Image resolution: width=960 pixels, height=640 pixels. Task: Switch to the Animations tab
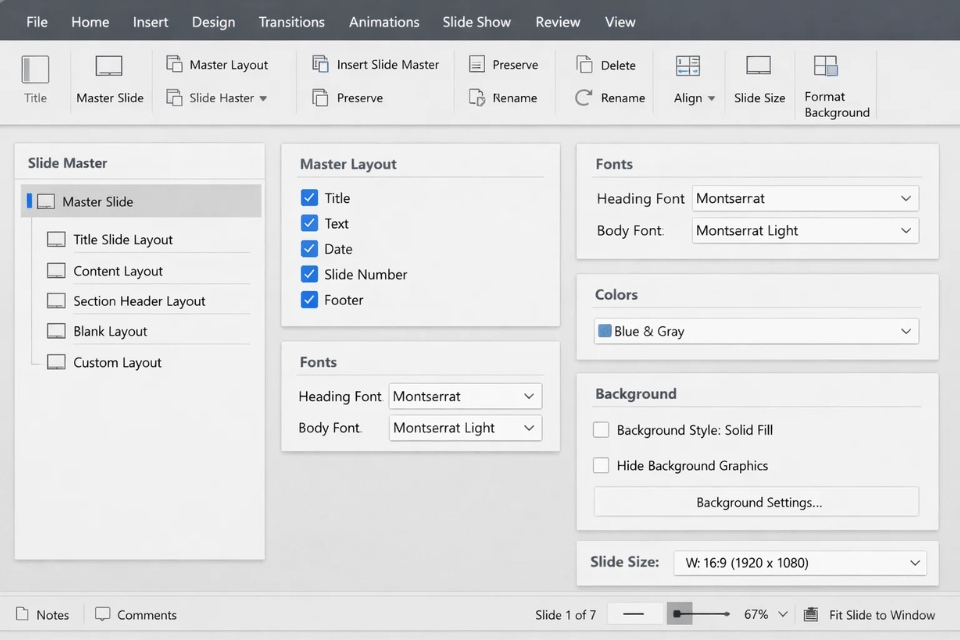[x=384, y=22]
